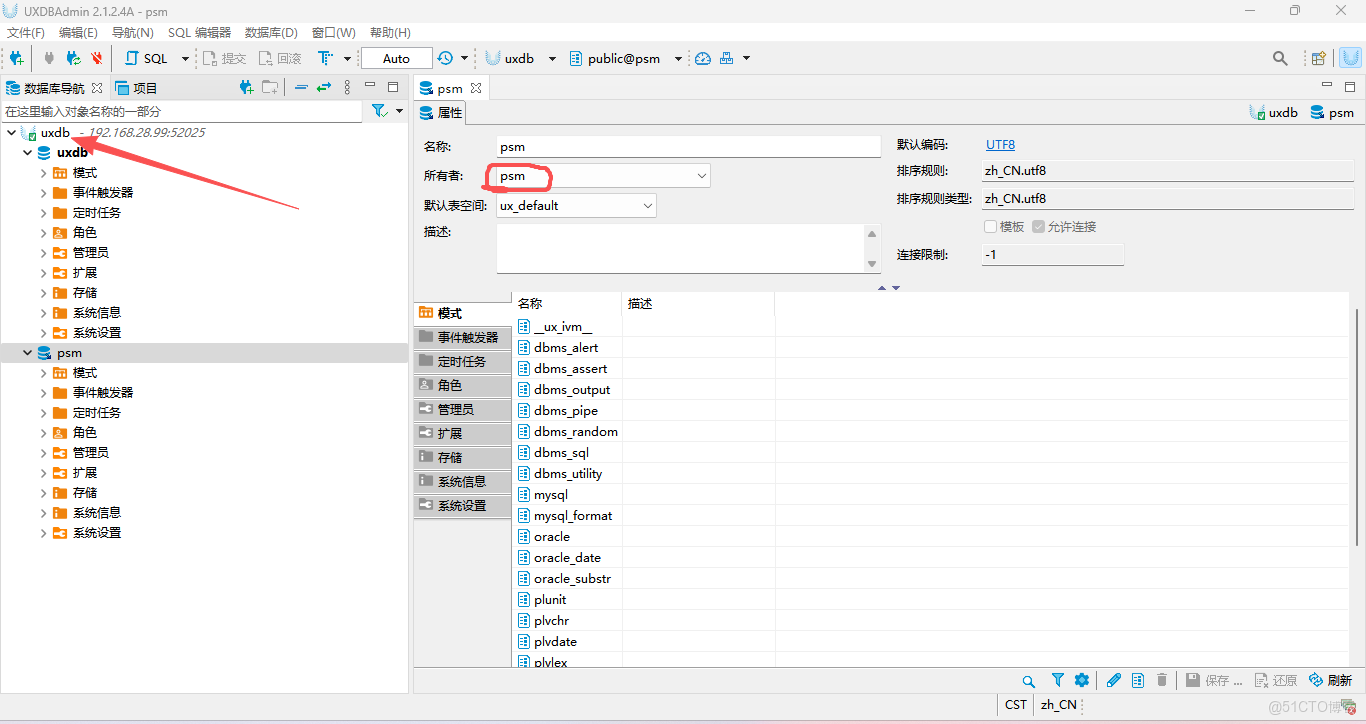The image size is (1366, 724).
Task: Open the public@psm schema selector
Action: tap(625, 58)
